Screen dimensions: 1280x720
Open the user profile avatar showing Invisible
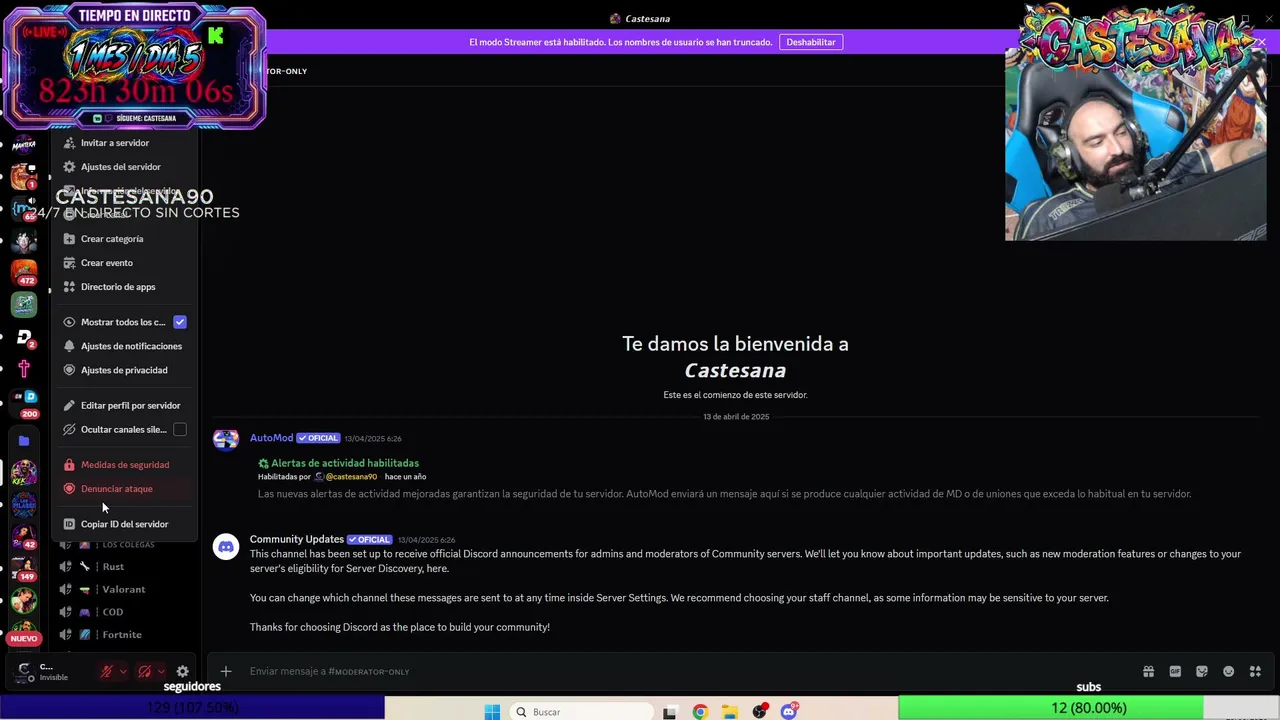click(x=24, y=672)
